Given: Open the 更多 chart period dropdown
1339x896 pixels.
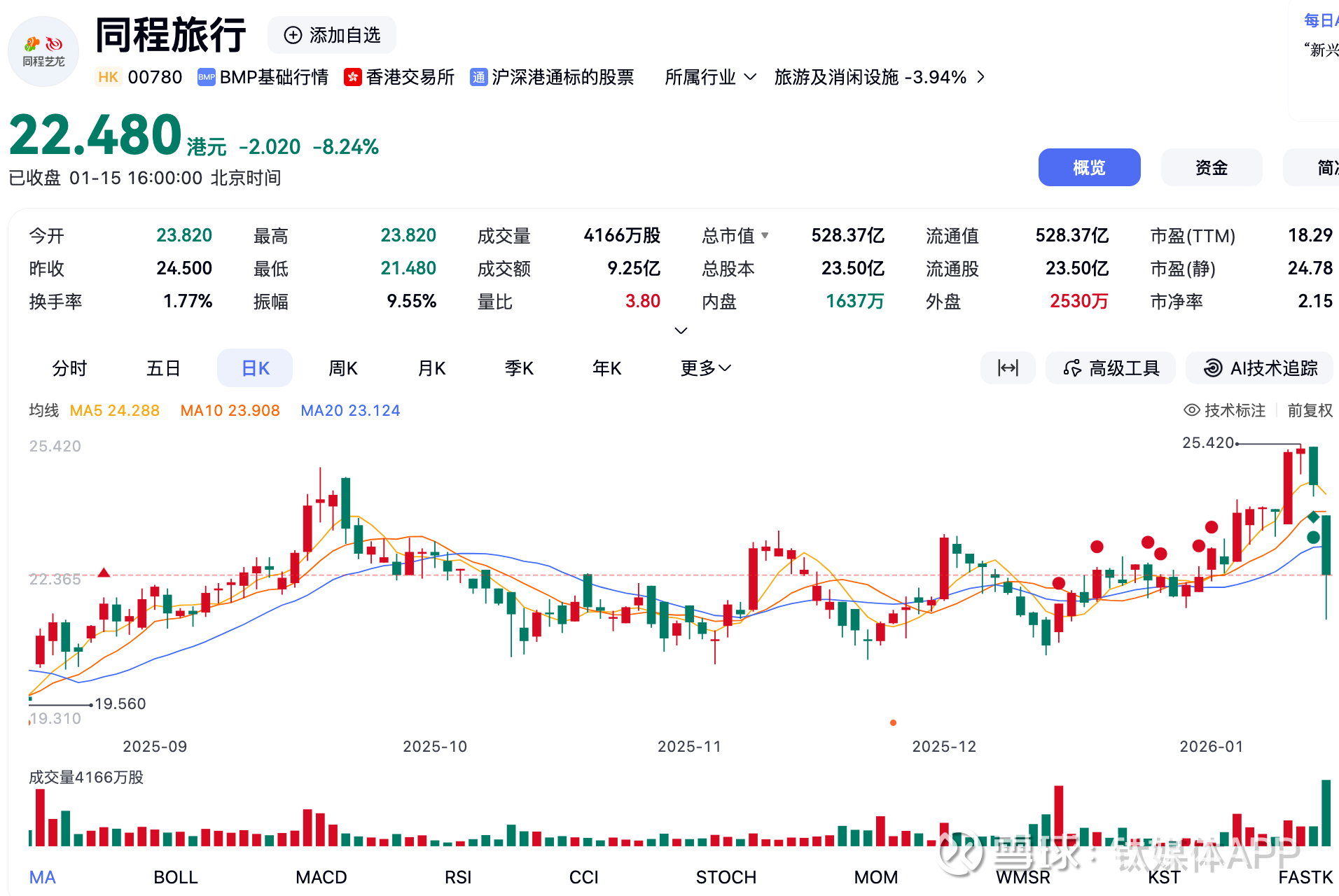Looking at the screenshot, I should click(x=706, y=368).
